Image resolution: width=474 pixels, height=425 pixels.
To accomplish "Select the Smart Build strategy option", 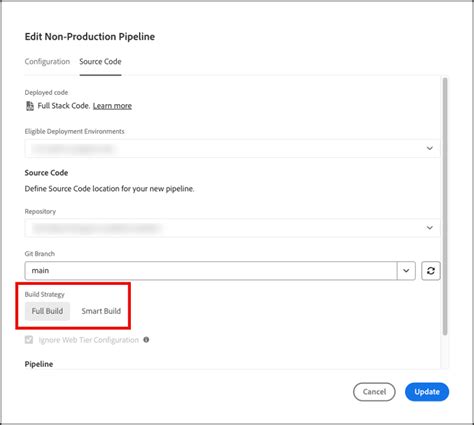I will (x=101, y=311).
